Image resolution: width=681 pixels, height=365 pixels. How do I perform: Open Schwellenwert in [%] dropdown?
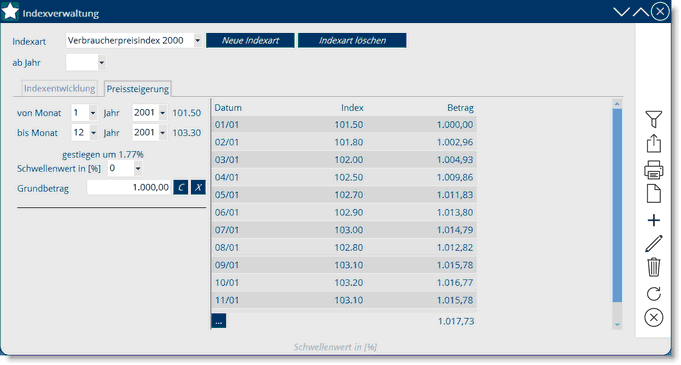pos(138,169)
